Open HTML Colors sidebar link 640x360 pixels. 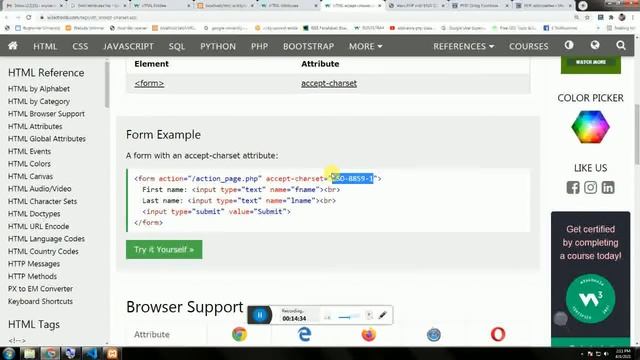tap(29, 164)
